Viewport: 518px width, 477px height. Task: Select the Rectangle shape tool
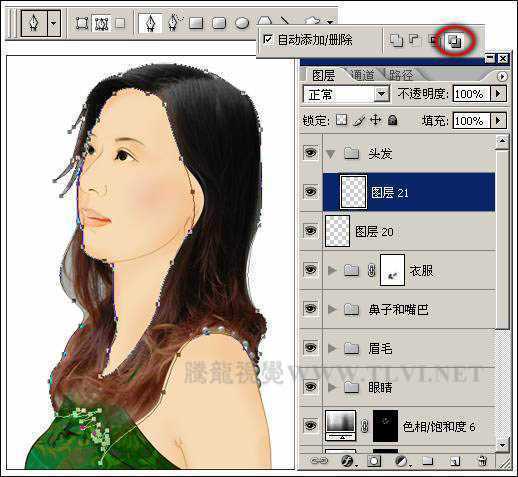[196, 23]
